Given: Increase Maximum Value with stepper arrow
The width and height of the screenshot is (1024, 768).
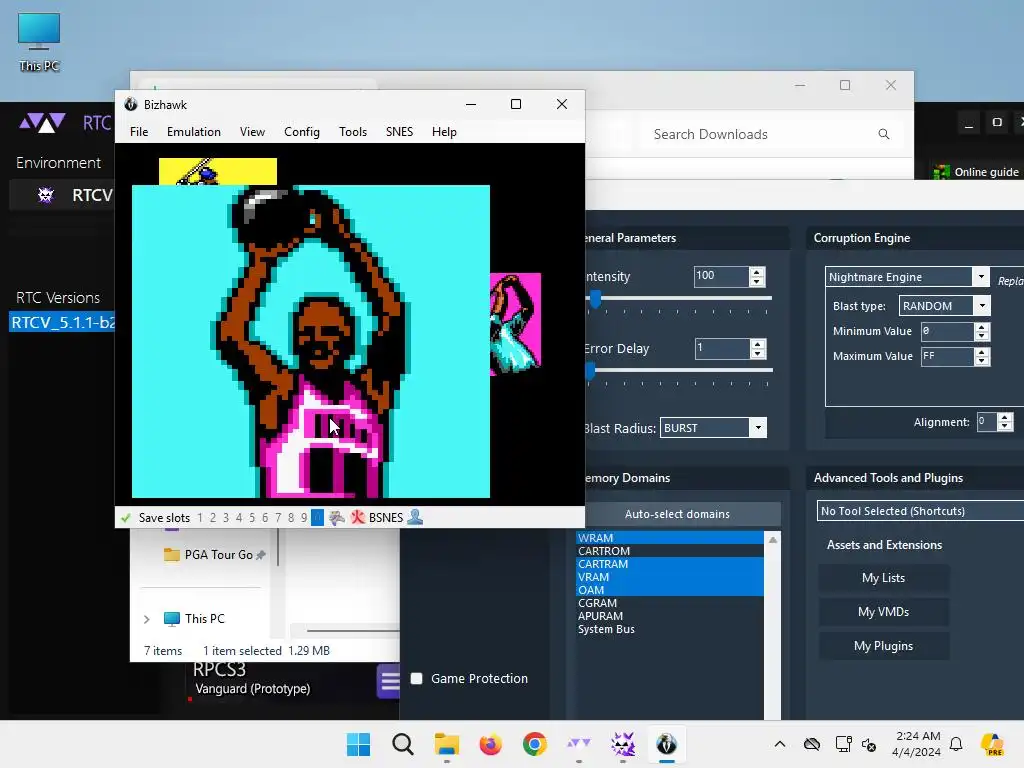Looking at the screenshot, I should (982, 352).
